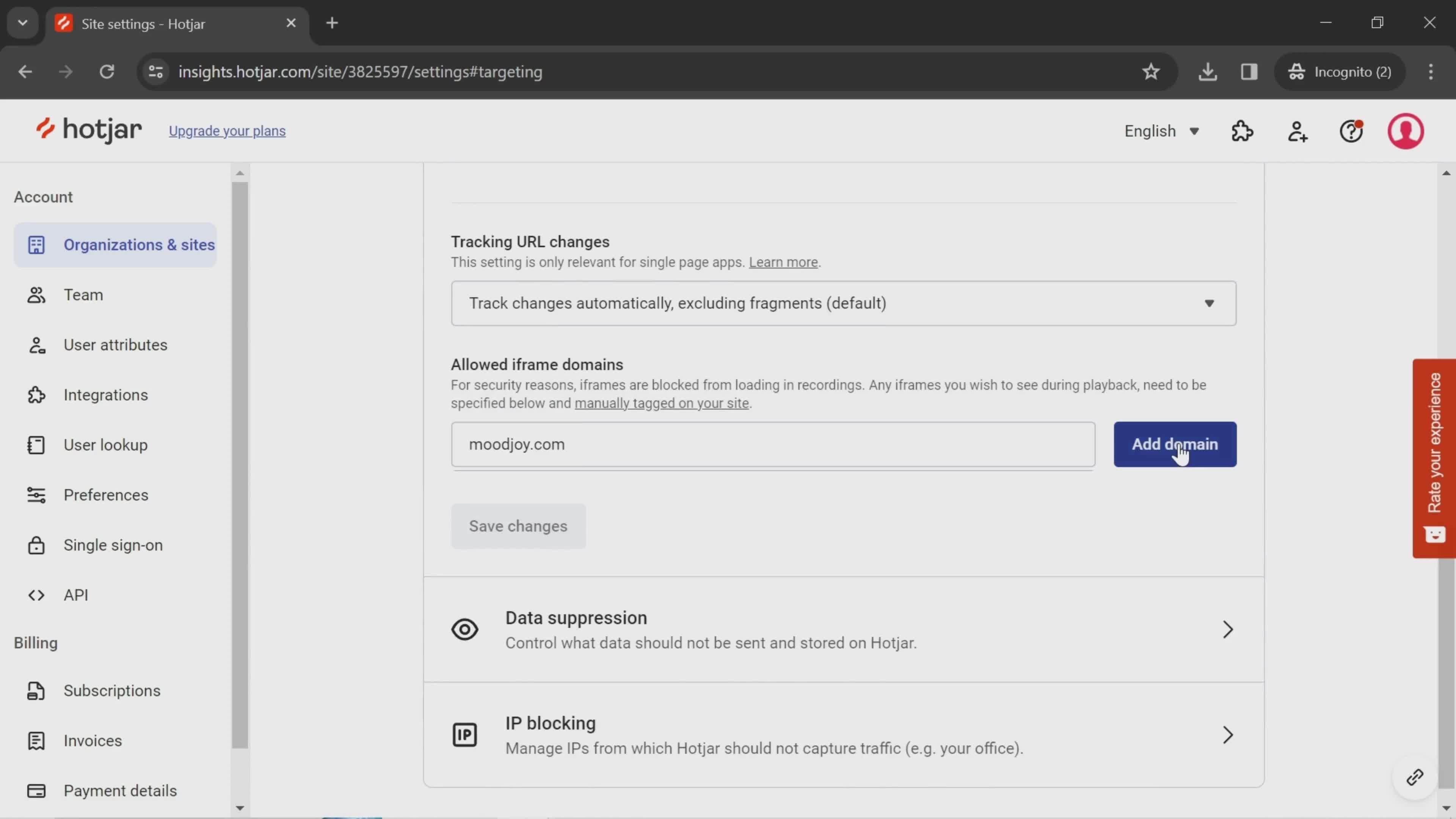Expand the Data suppression section
1456x819 pixels.
coord(843,630)
